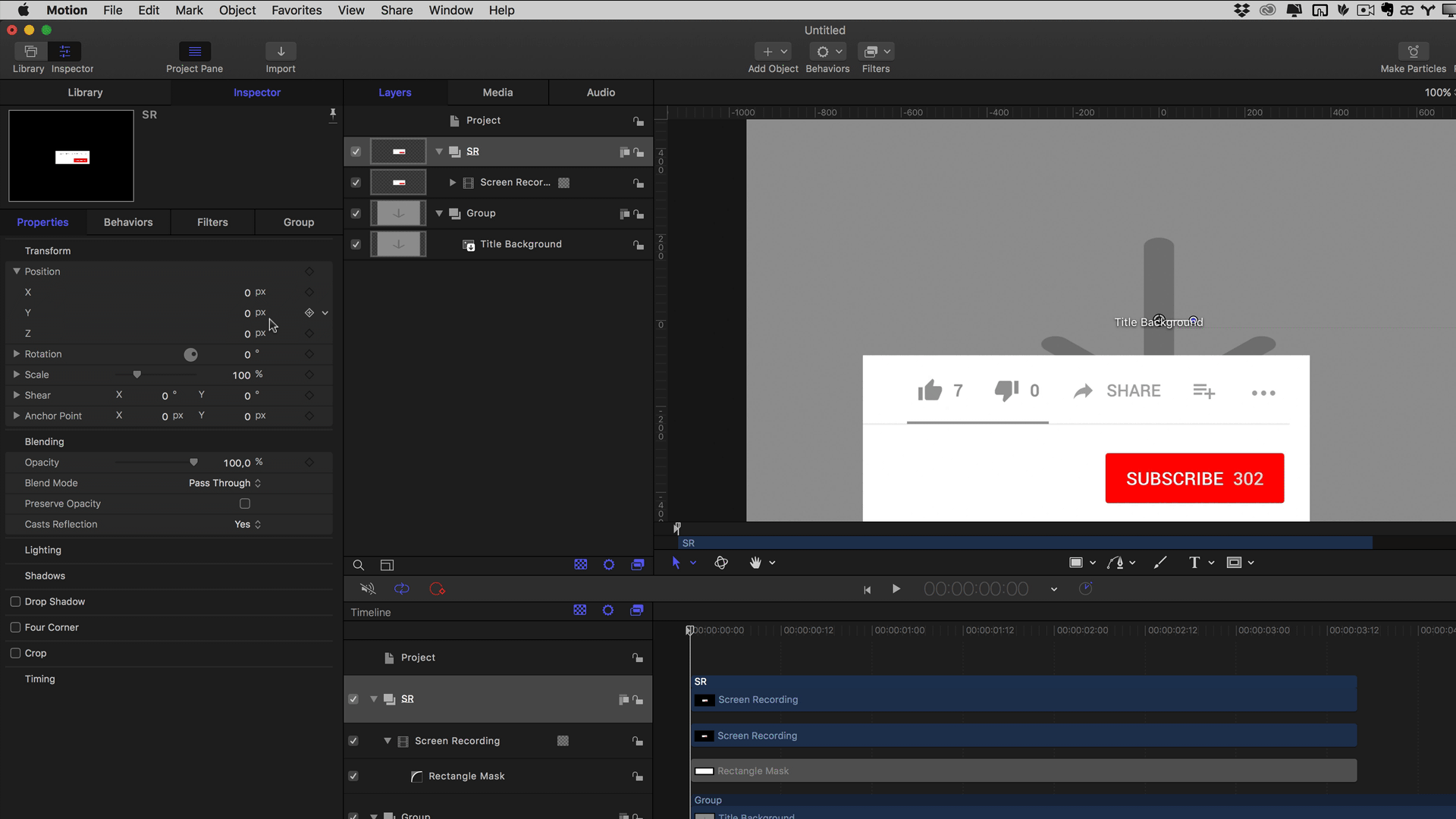Select the Paint Stroke tool
The height and width of the screenshot is (819, 1456).
tap(1160, 563)
